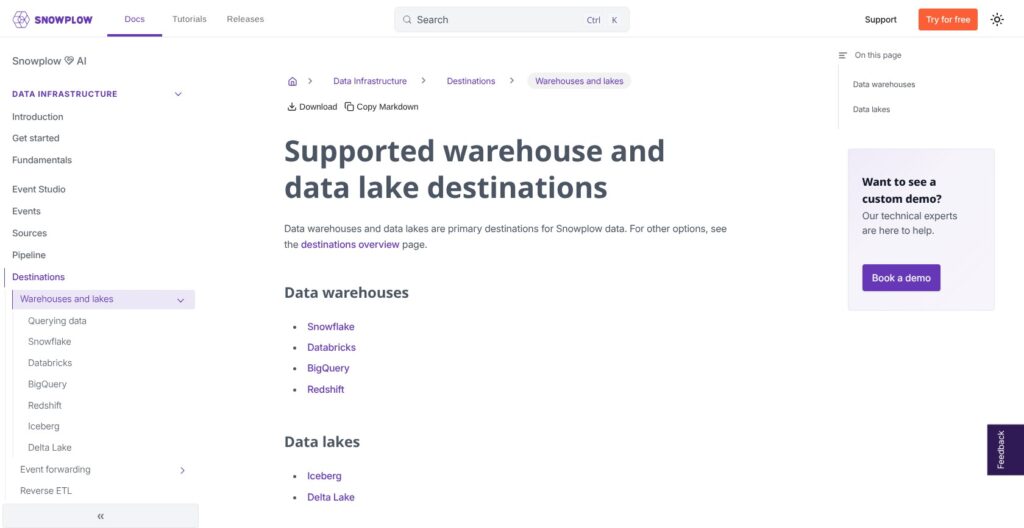The height and width of the screenshot is (528, 1024).
Task: Open the Iceberg link under Data lakes
Action: point(324,476)
